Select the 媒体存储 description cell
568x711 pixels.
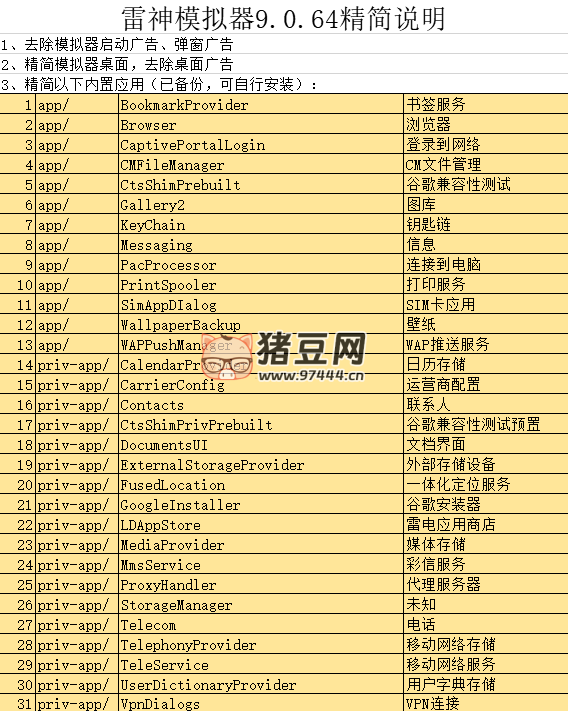pyautogui.click(x=486, y=544)
